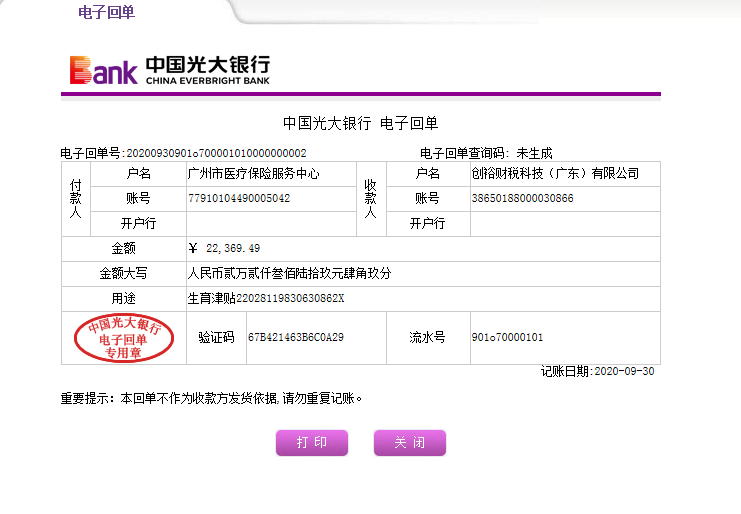741x514 pixels.
Task: Click the 付款人 column label
Action: click(76, 198)
